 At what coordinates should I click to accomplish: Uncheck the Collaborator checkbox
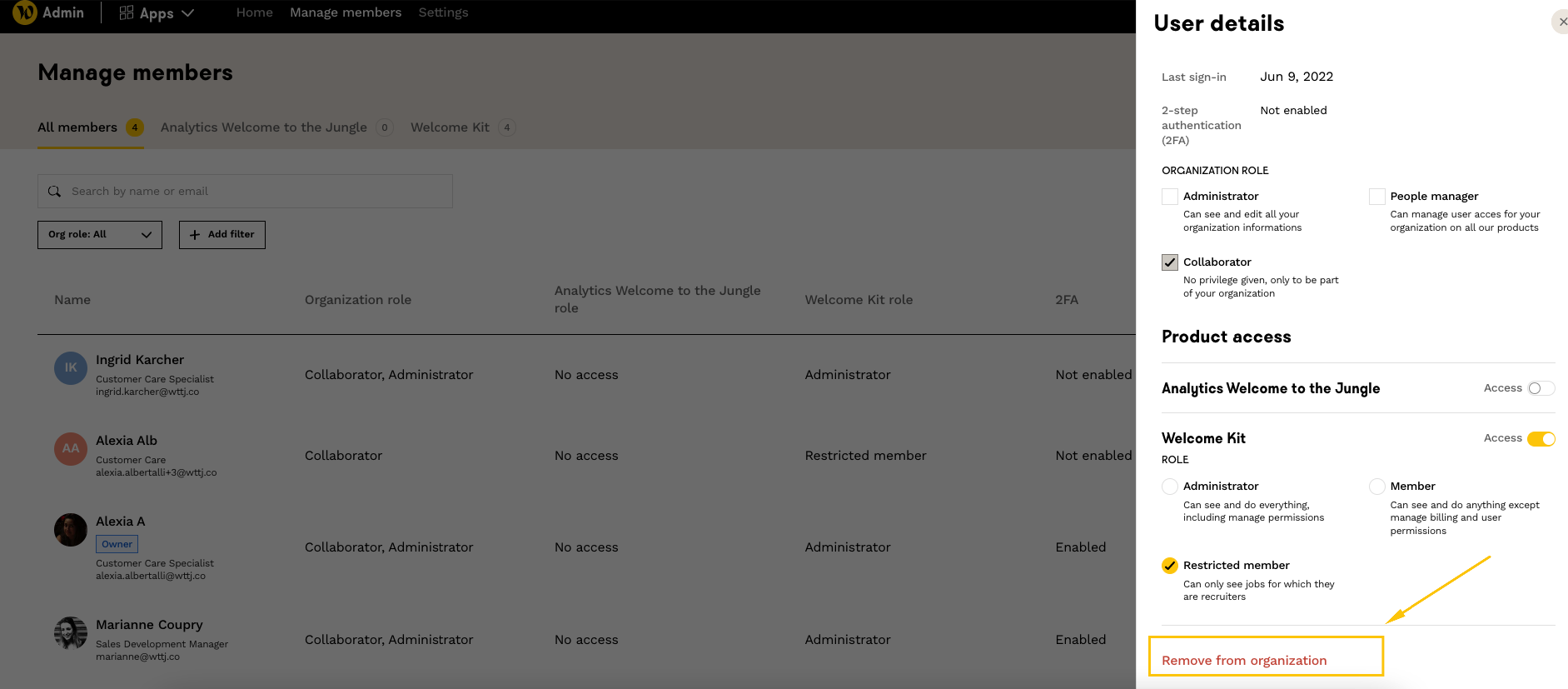[1170, 262]
